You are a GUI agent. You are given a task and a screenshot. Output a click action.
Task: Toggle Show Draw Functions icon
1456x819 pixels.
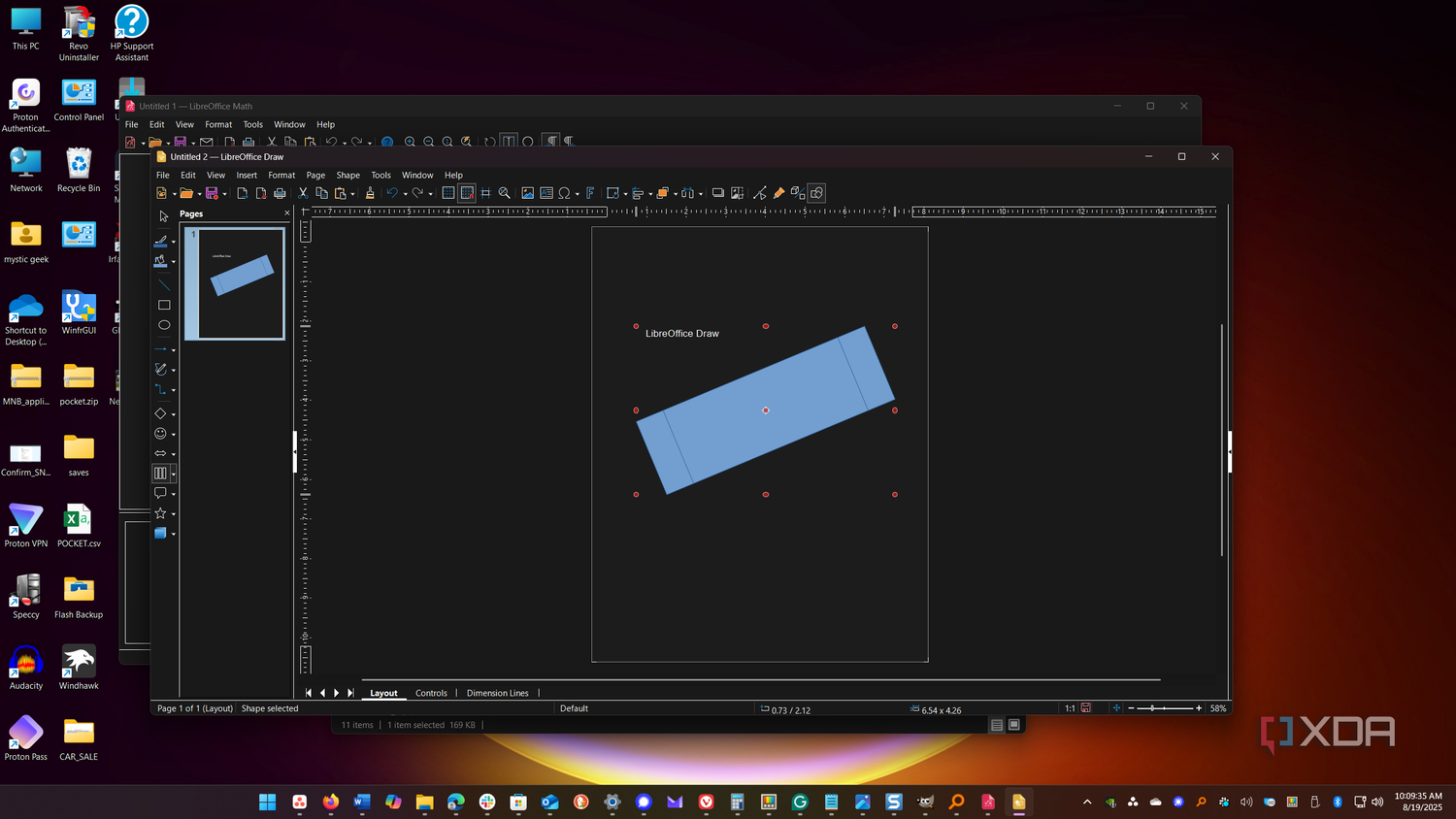tap(816, 193)
